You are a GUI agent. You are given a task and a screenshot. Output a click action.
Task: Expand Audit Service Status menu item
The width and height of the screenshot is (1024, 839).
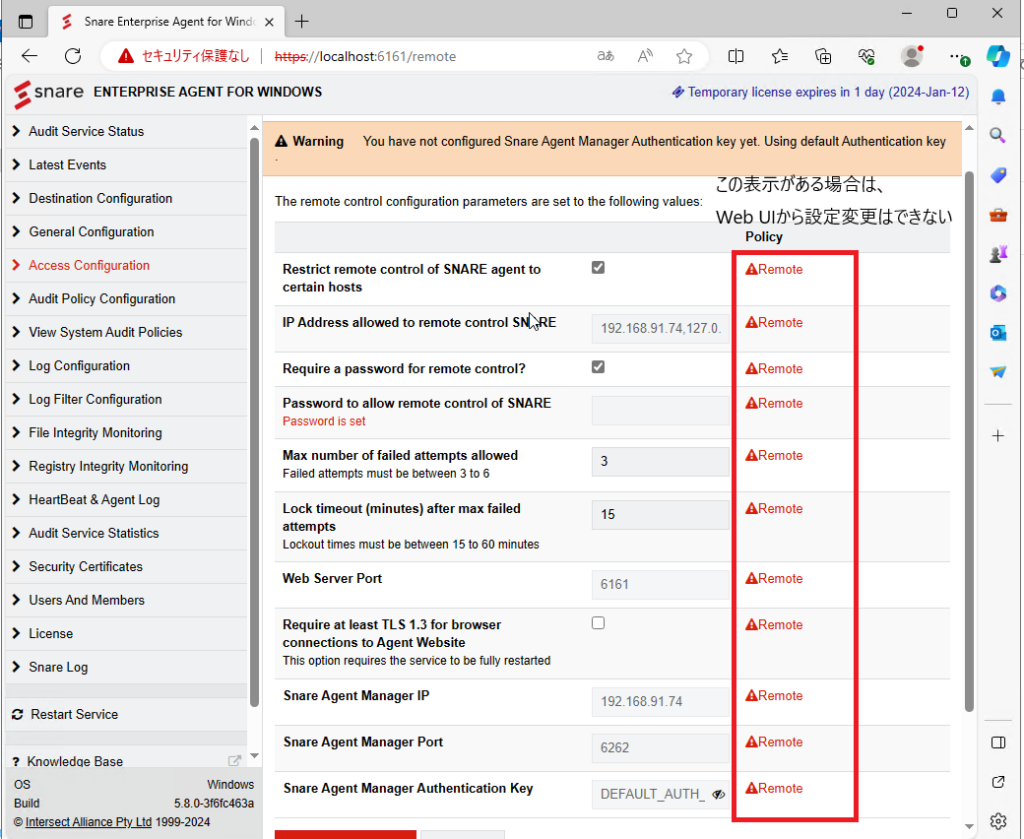click(x=127, y=131)
